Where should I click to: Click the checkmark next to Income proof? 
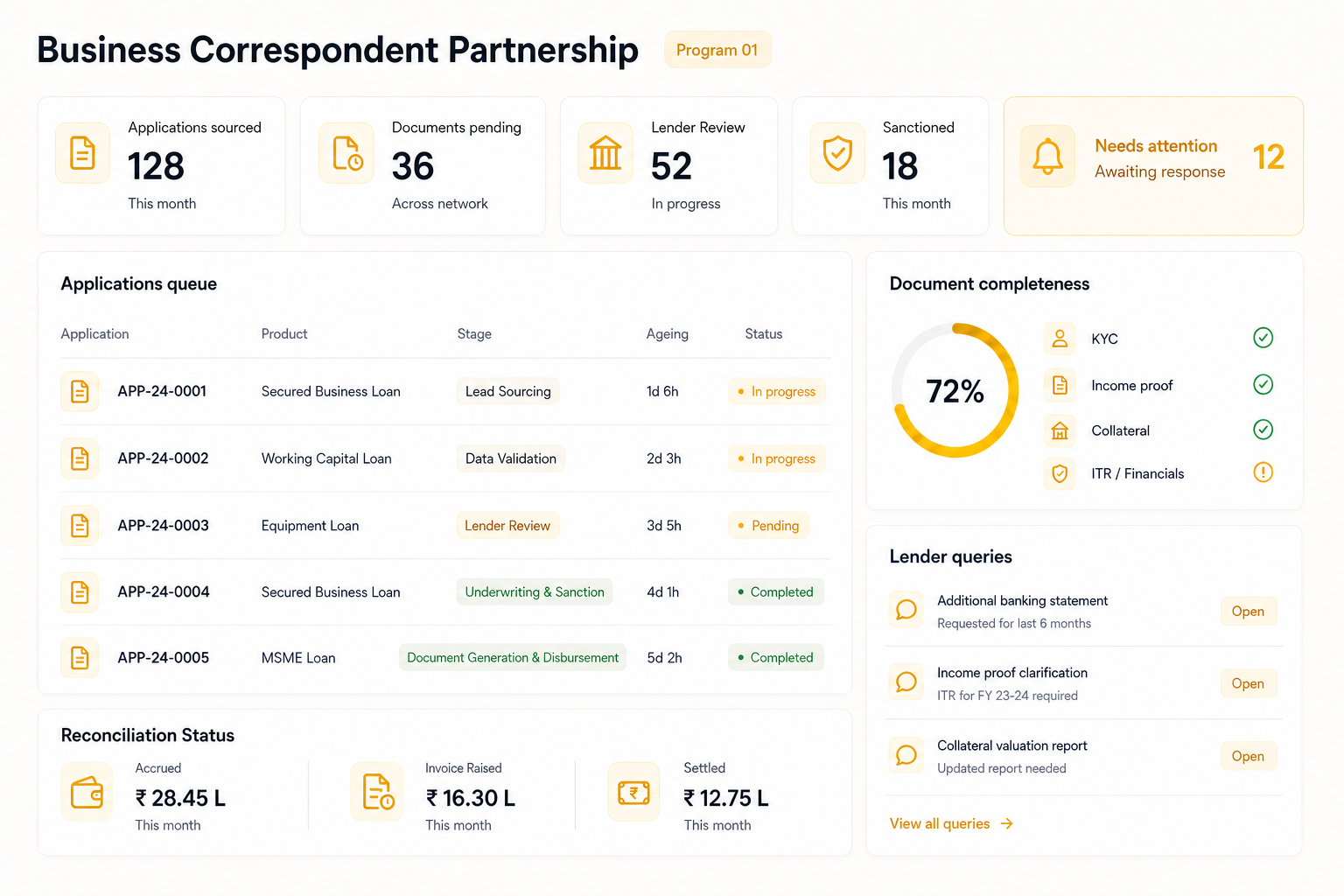pyautogui.click(x=1263, y=384)
